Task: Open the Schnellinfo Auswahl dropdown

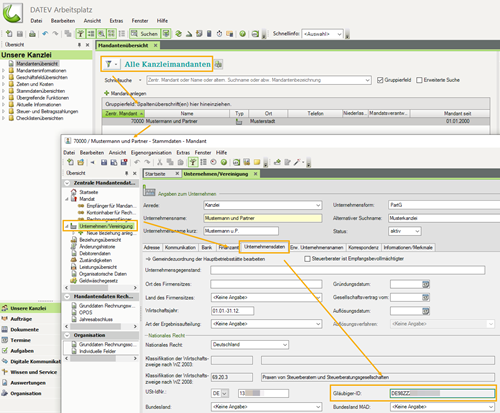Action: pos(339,34)
